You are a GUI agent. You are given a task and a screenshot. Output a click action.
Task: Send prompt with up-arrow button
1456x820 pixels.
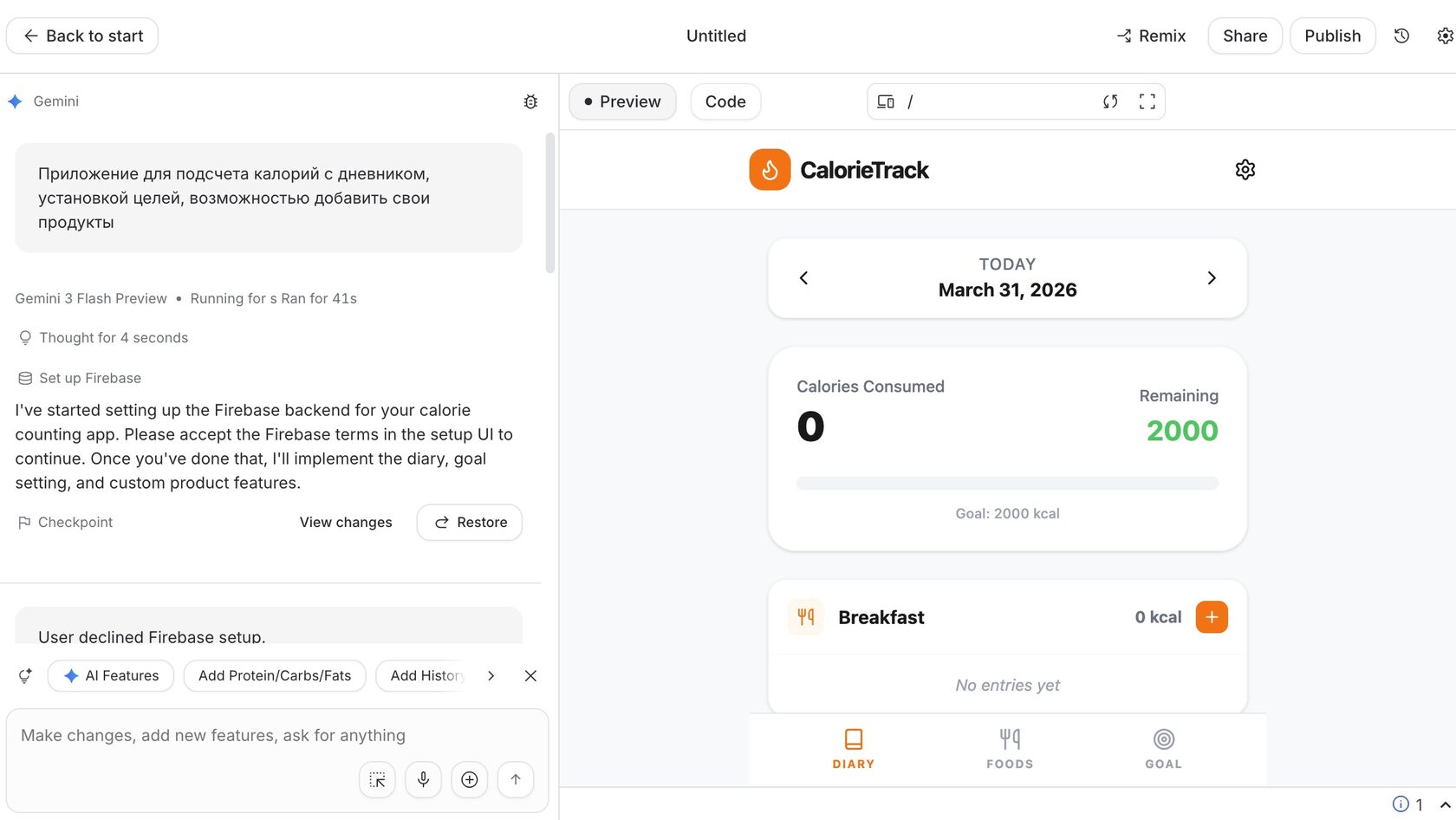pos(516,779)
